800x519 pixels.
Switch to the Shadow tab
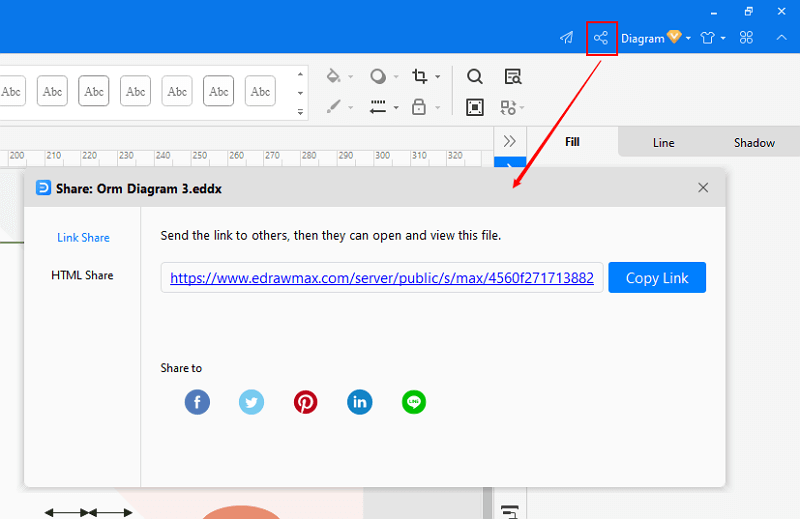coord(754,143)
